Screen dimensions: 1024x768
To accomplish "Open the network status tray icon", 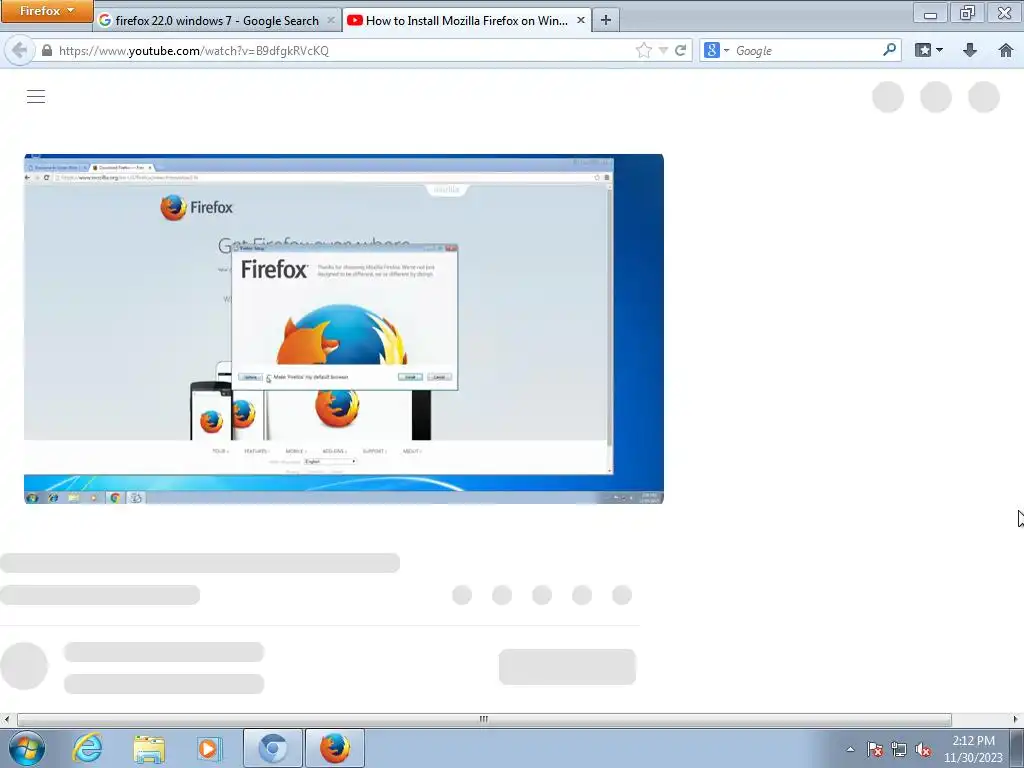I will pyautogui.click(x=899, y=749).
